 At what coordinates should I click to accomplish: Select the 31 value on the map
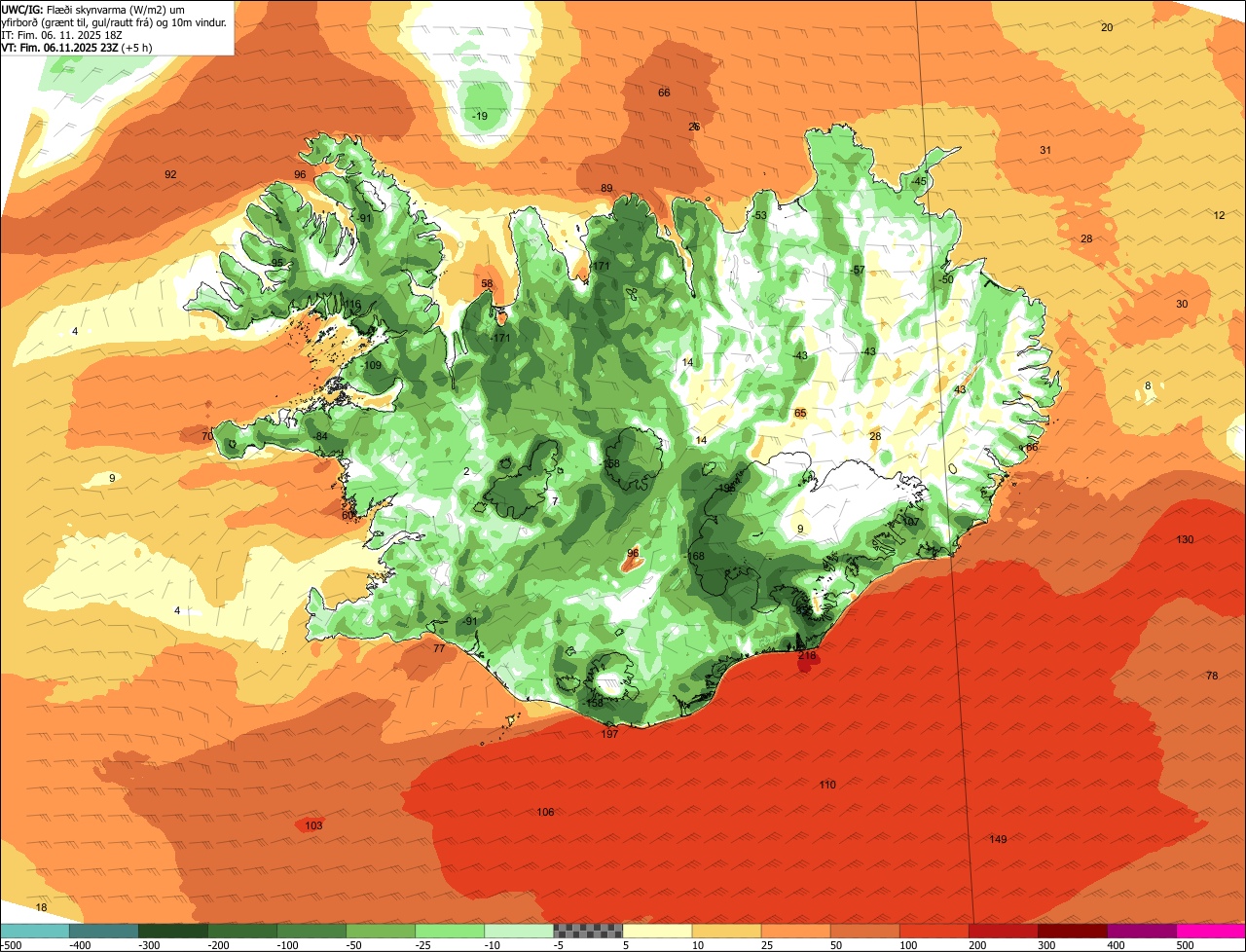click(x=1045, y=150)
